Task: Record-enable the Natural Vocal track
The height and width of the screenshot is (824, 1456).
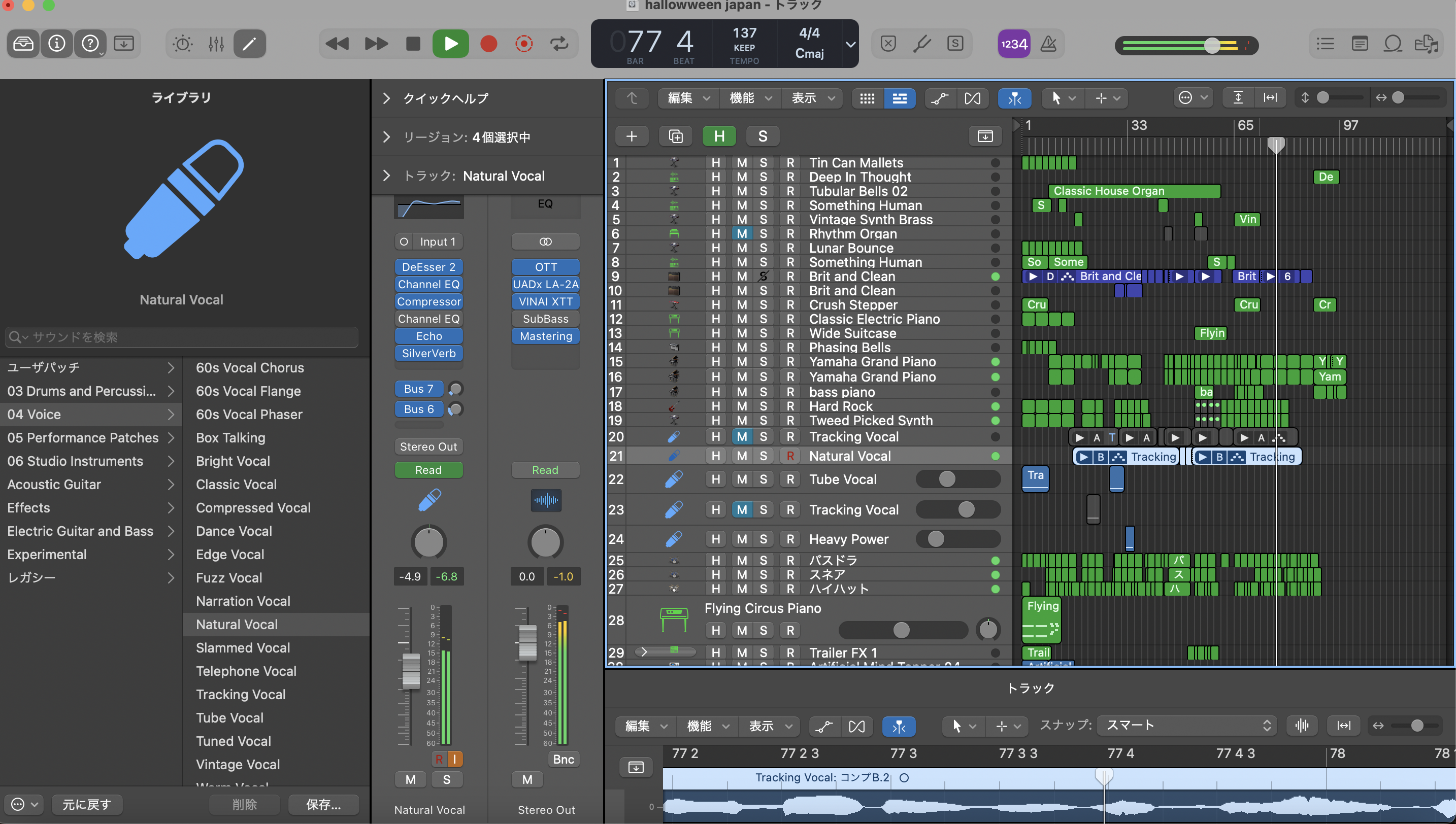Action: tap(790, 456)
